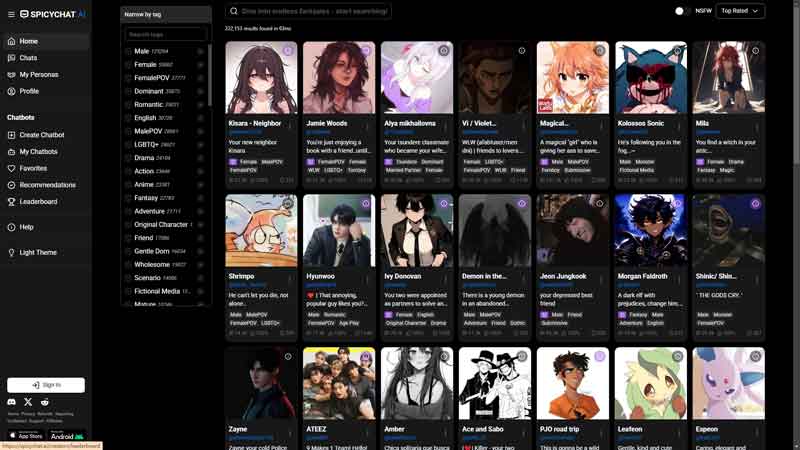The image size is (800, 450).
Task: Check the English tag checkbox
Action: click(129, 118)
